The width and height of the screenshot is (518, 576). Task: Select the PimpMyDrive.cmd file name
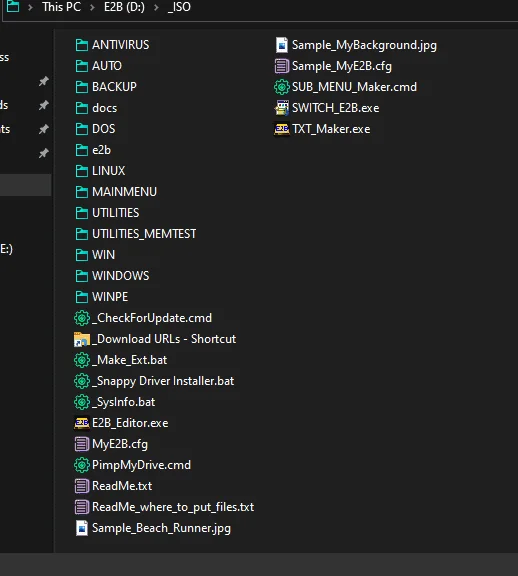[141, 465]
